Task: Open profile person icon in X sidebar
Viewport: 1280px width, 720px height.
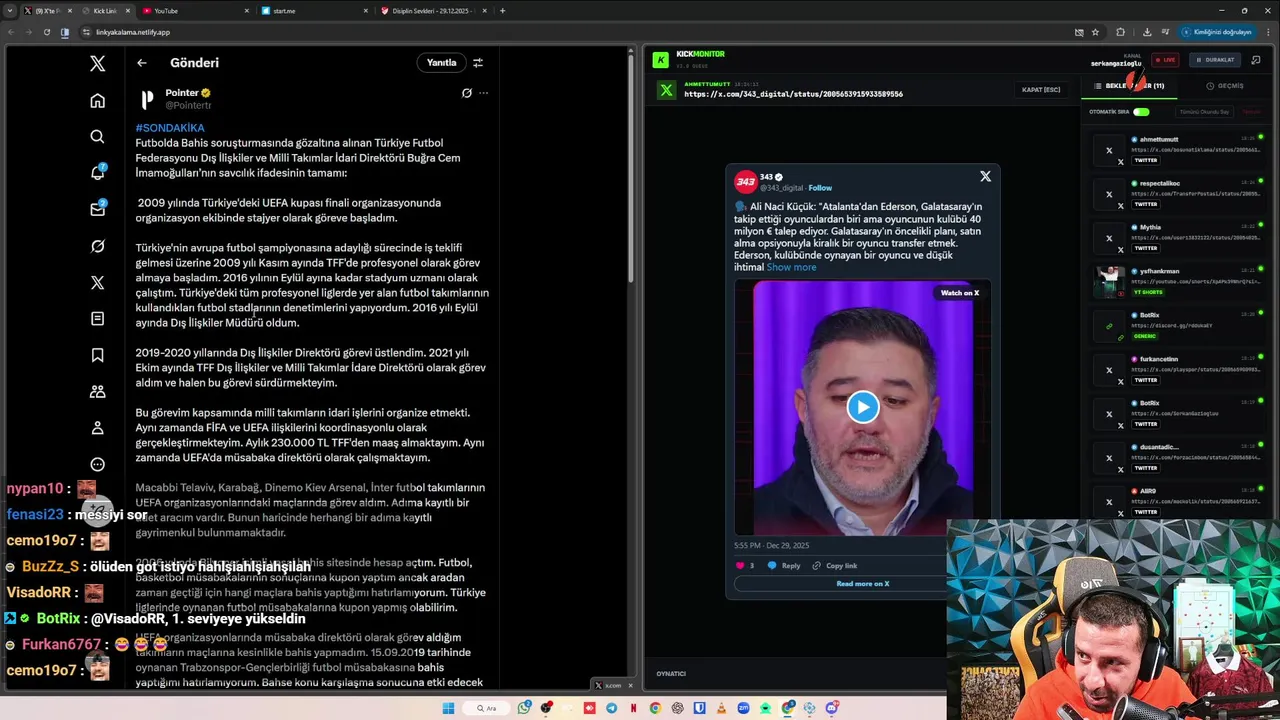Action: click(x=97, y=428)
